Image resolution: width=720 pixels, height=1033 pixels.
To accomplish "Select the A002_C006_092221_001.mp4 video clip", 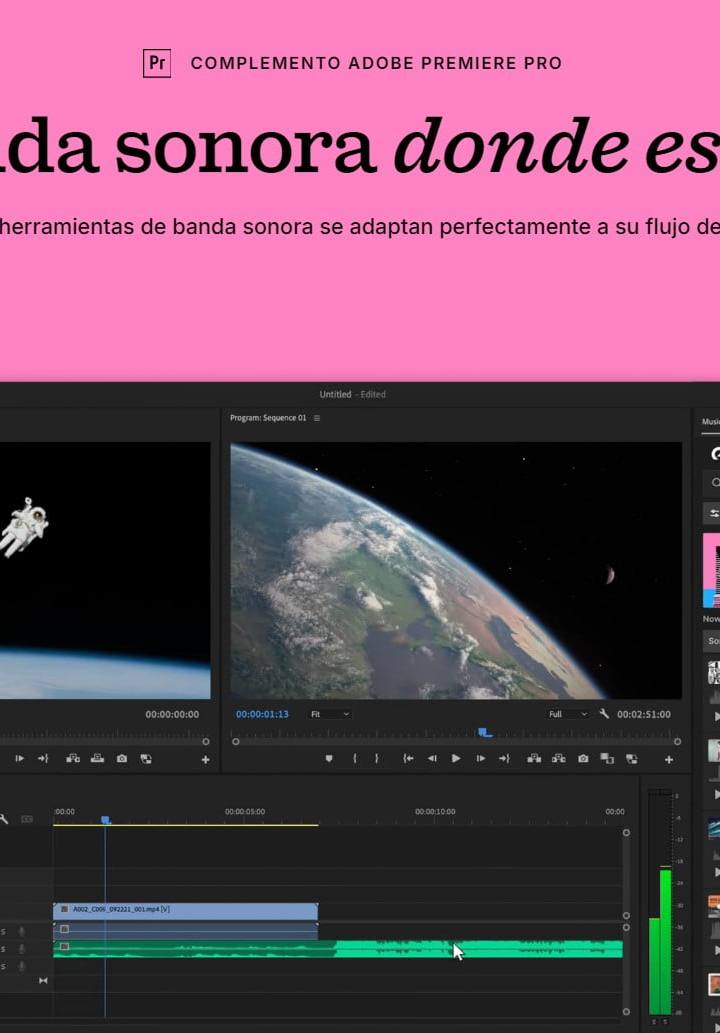I will pyautogui.click(x=185, y=910).
